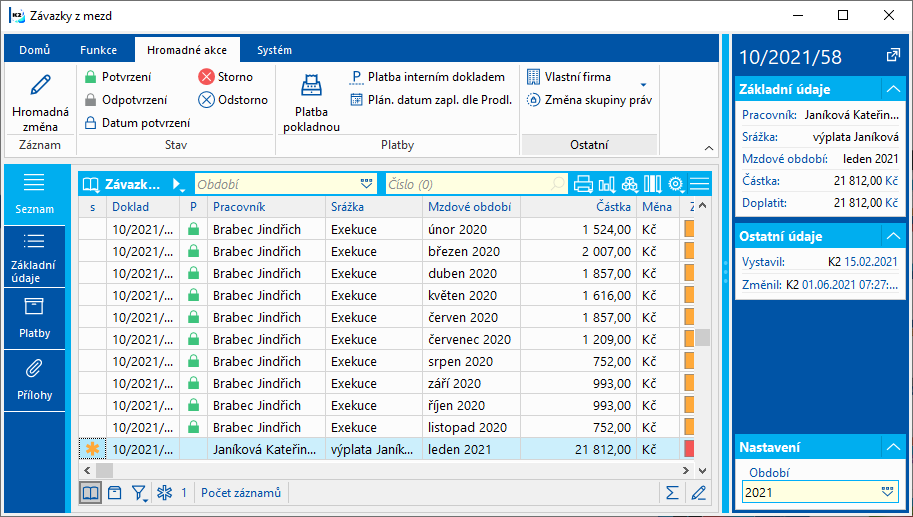This screenshot has width=913, height=517.
Task: Click the Pracovník link in Základní údaje
Action: click(769, 115)
